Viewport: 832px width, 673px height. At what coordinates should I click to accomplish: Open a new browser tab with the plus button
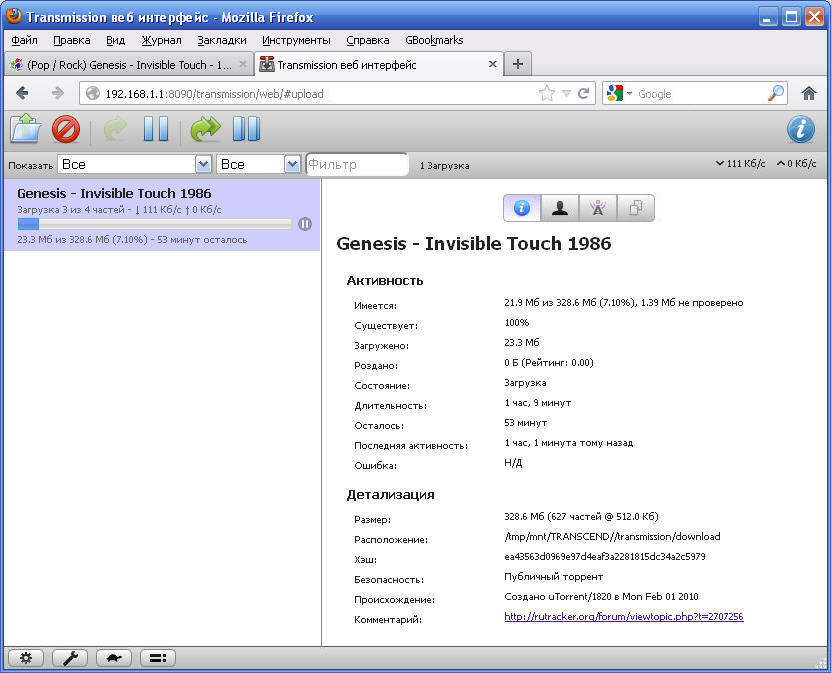(x=517, y=64)
